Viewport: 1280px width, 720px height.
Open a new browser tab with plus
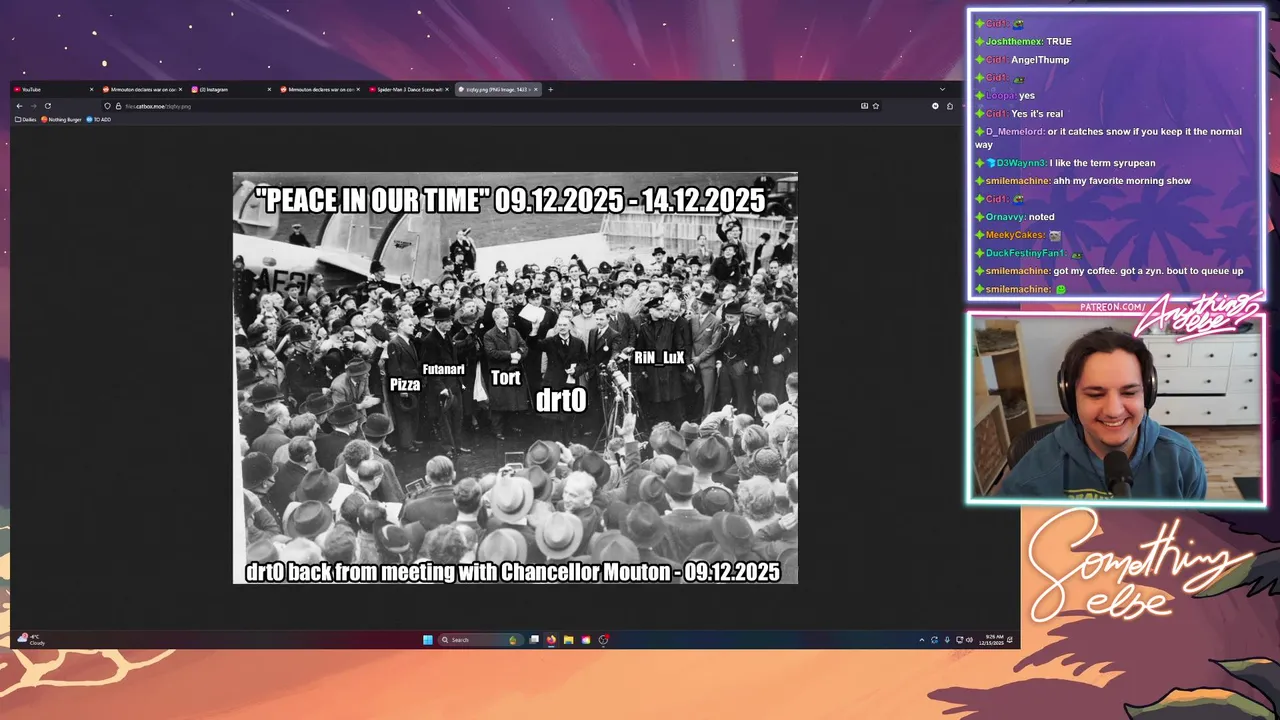[550, 89]
